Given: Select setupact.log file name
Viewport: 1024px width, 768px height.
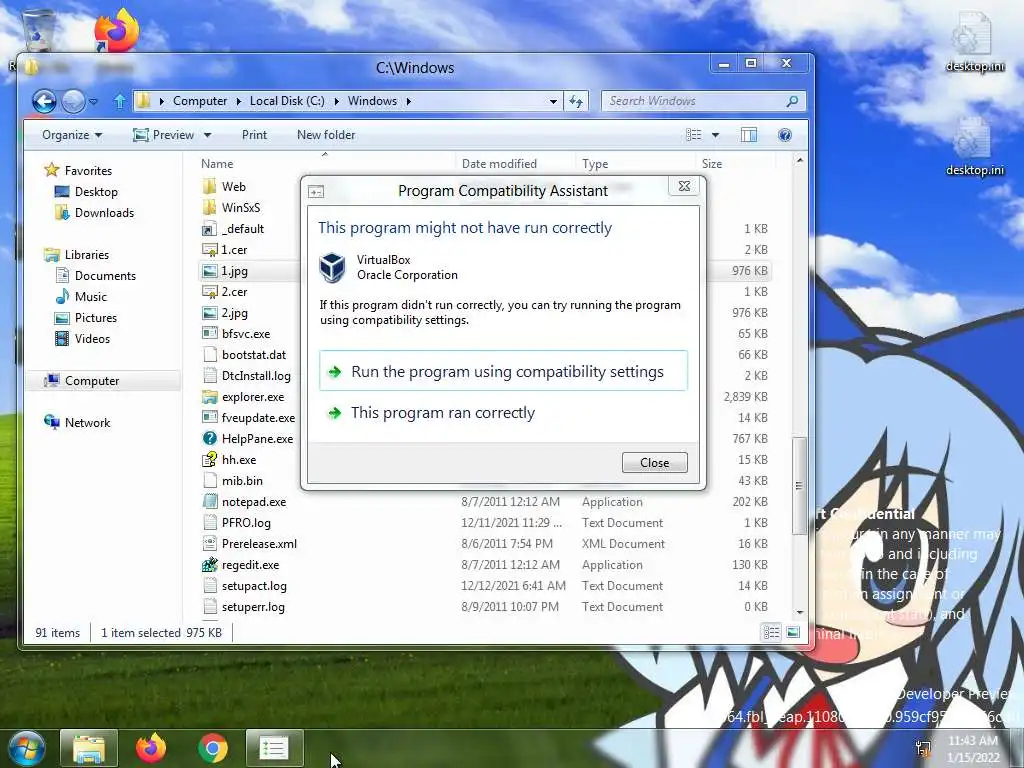Looking at the screenshot, I should [254, 586].
